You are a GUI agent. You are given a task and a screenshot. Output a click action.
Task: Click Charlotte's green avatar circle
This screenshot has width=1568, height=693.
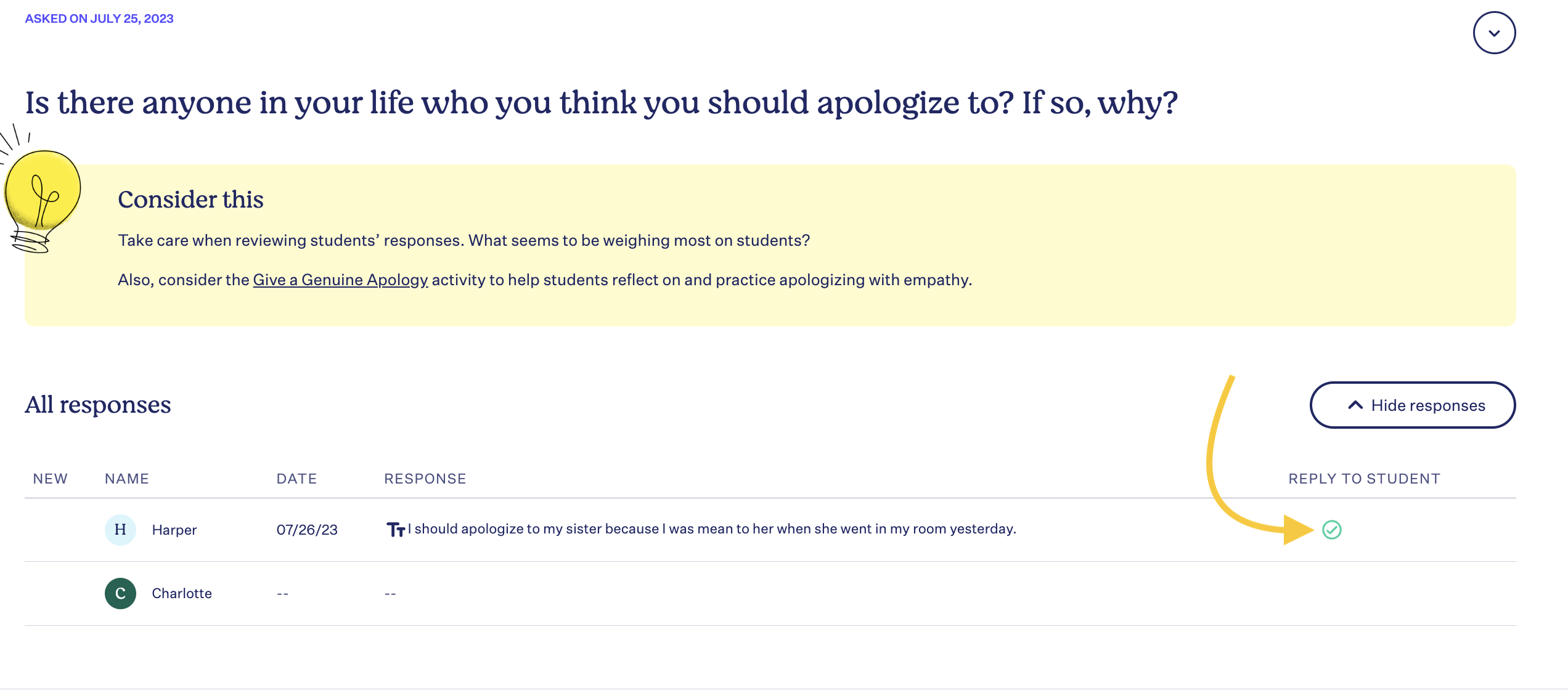[x=120, y=593]
